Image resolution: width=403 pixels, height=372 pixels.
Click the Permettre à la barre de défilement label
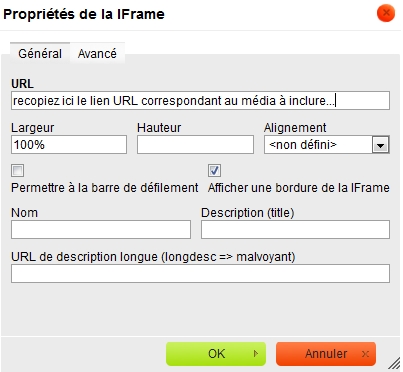pyautogui.click(x=105, y=188)
